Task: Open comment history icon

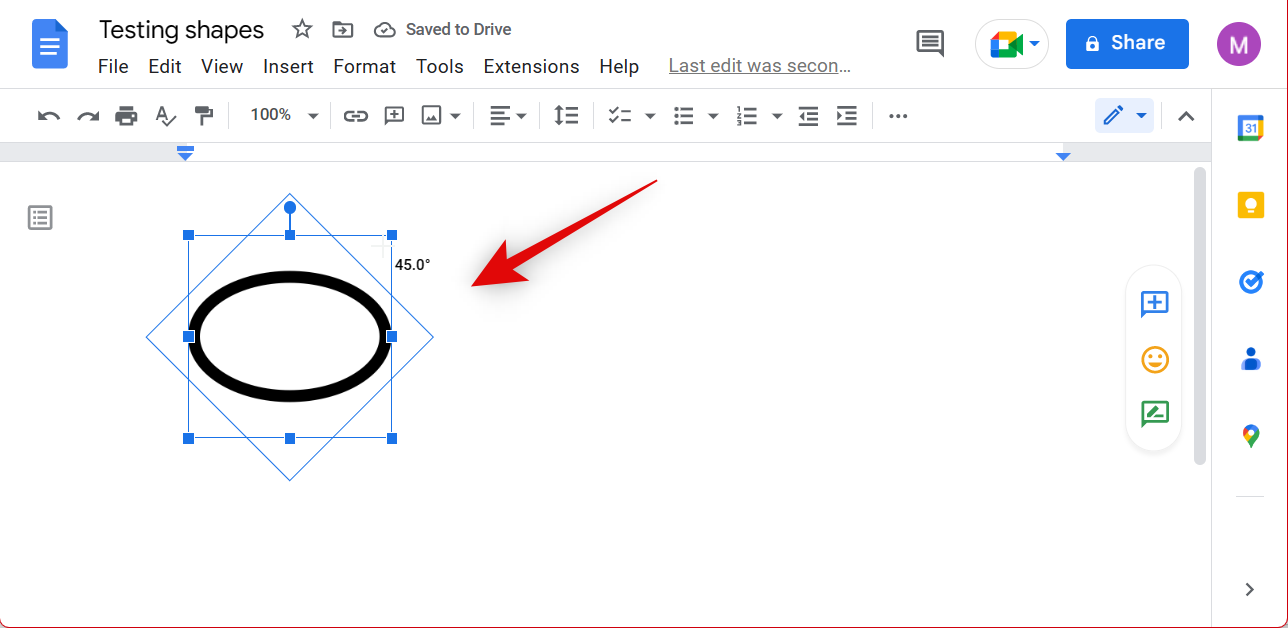Action: coord(930,43)
